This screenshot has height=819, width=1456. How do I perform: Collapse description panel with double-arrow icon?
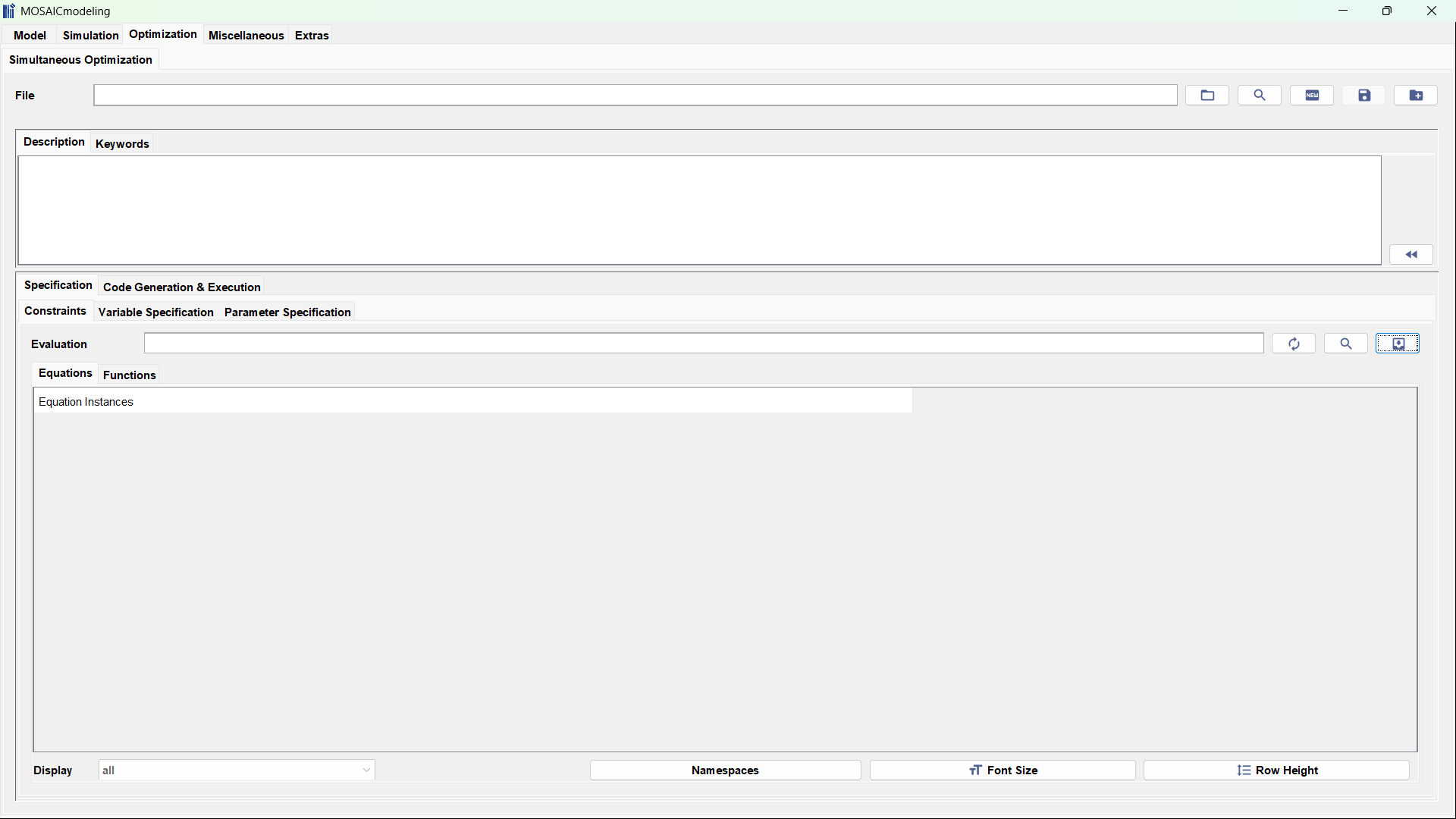point(1411,254)
